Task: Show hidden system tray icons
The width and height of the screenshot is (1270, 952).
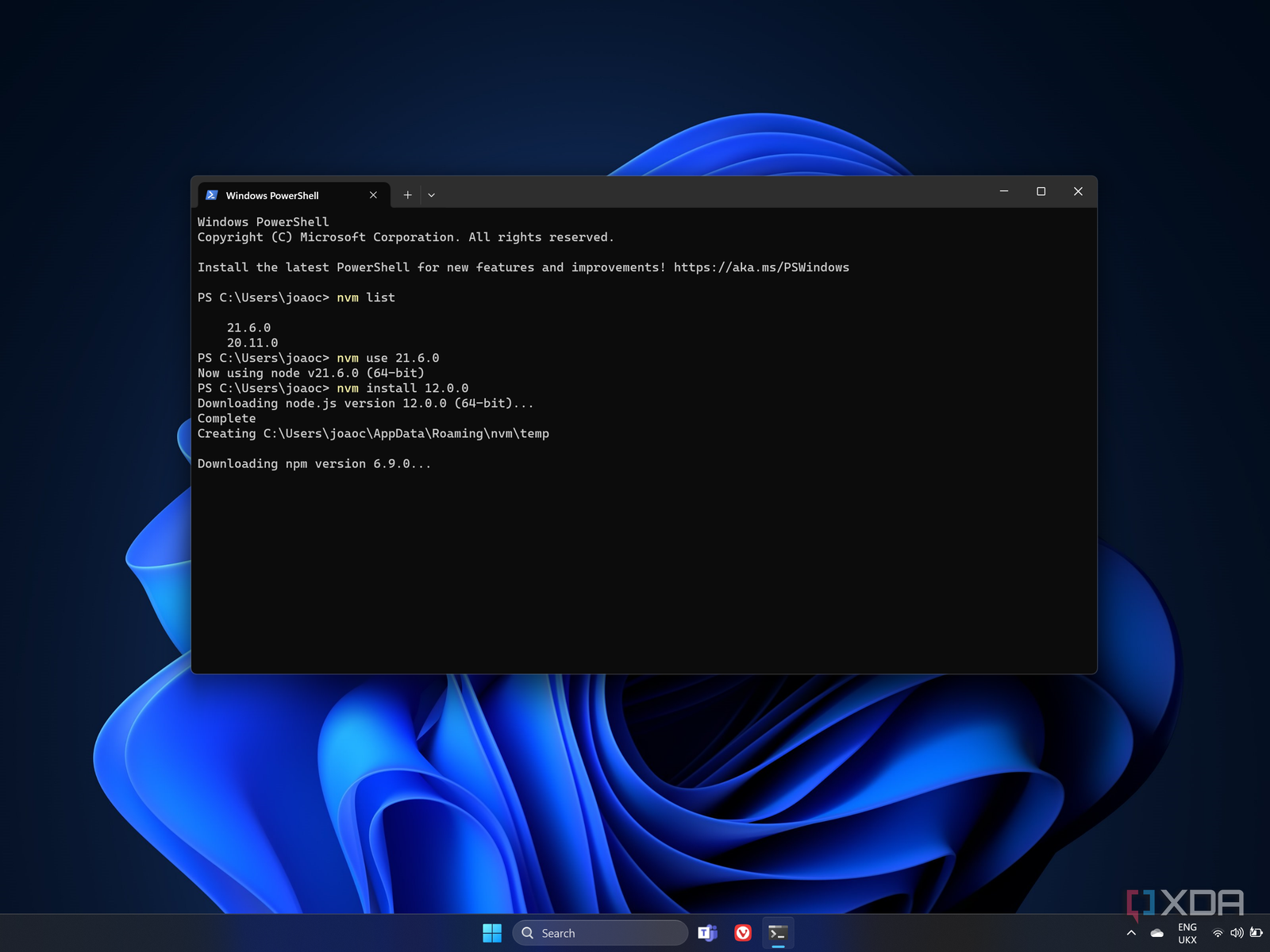Action: pos(1131,933)
